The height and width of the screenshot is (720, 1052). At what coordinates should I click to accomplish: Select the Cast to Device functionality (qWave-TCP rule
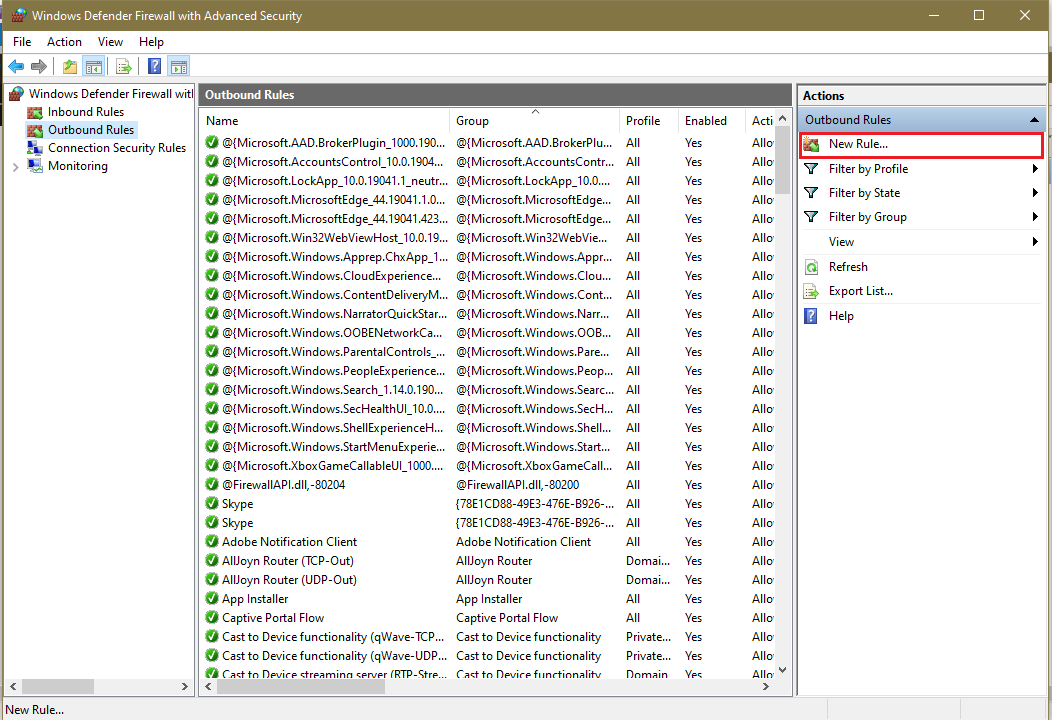click(x=334, y=637)
